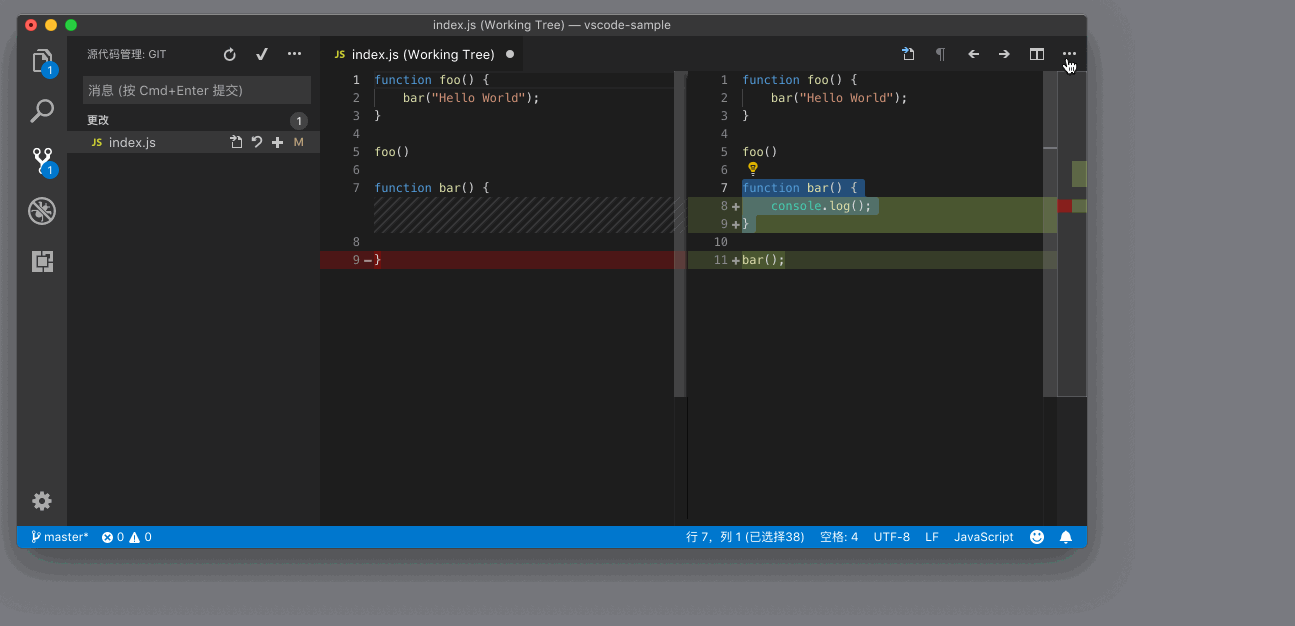Open the Git panel more actions ellipsis
The height and width of the screenshot is (626, 1295).
pyautogui.click(x=294, y=55)
